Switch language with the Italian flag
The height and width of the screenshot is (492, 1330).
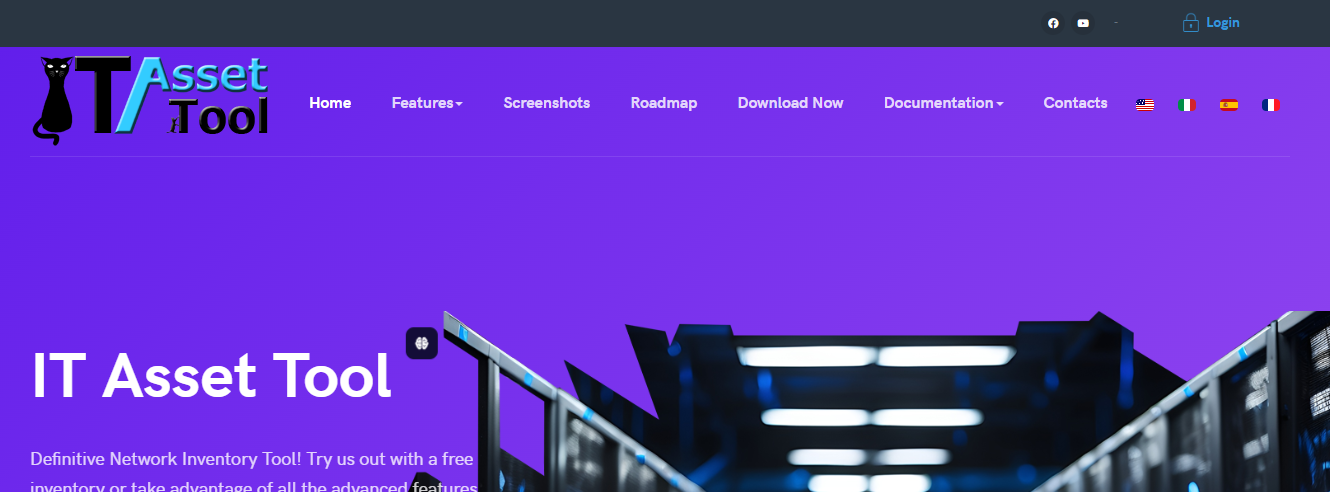coord(1187,105)
